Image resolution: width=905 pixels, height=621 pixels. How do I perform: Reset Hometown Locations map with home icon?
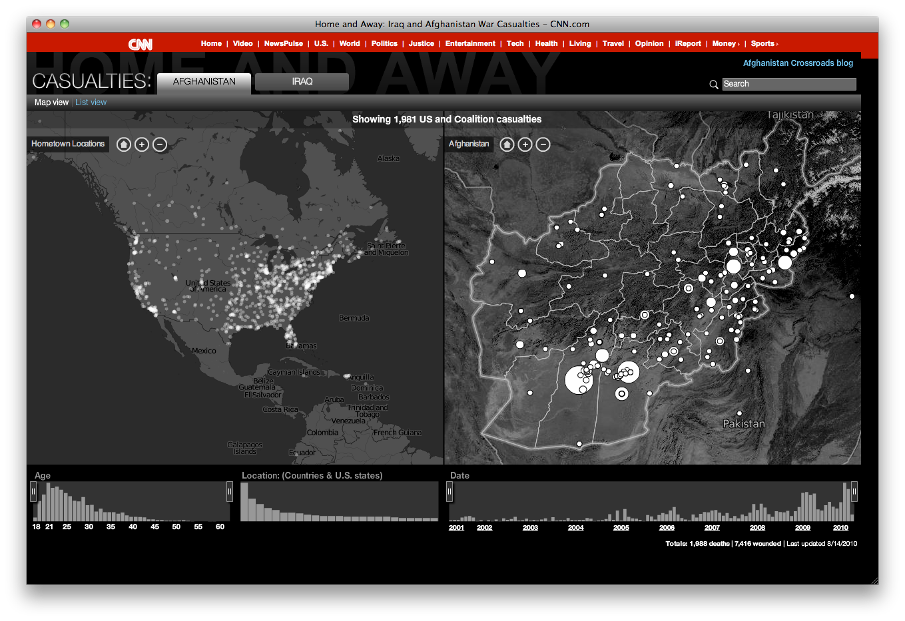tap(124, 145)
